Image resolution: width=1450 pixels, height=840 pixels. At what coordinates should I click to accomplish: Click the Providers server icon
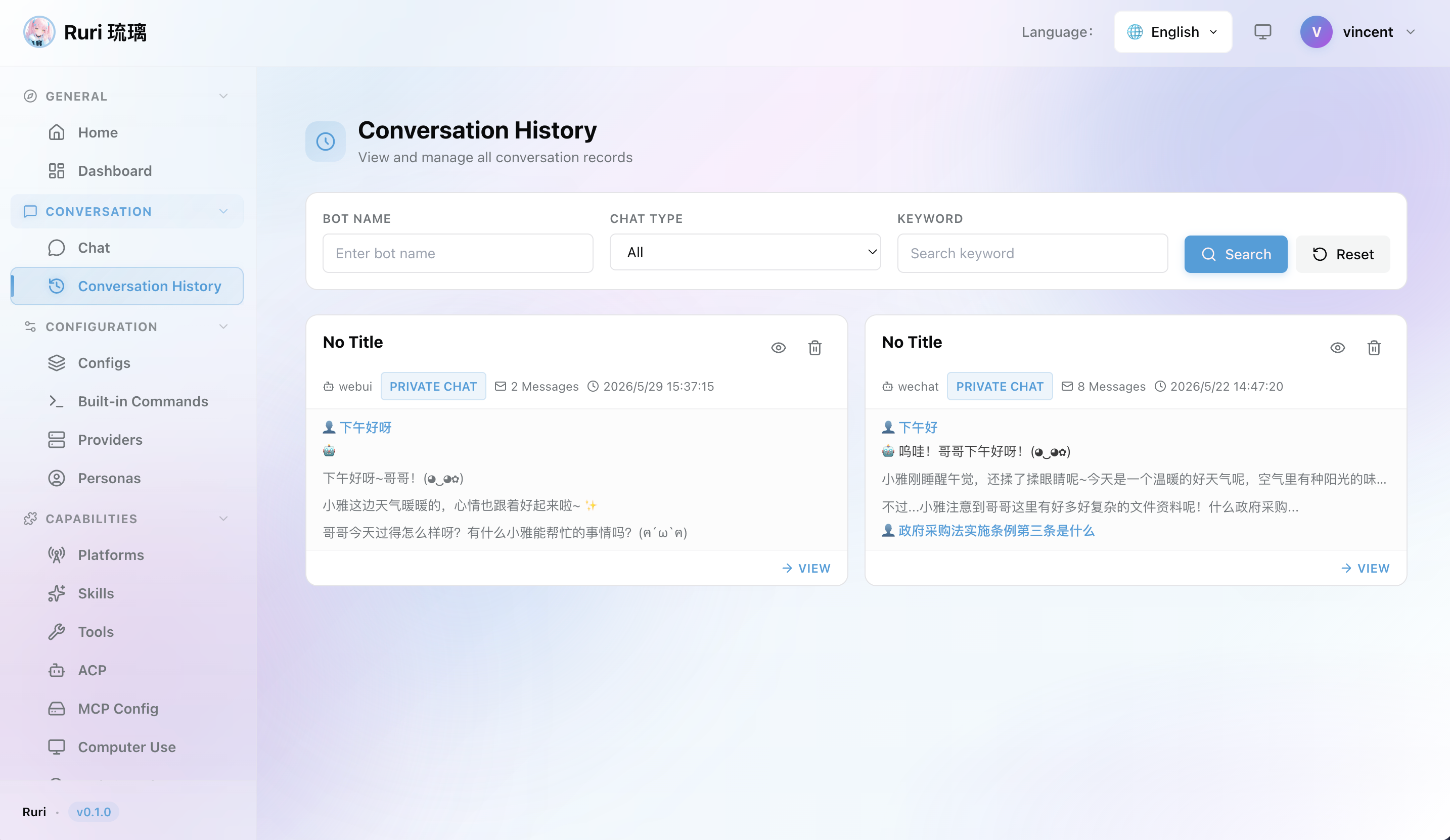[x=57, y=440]
